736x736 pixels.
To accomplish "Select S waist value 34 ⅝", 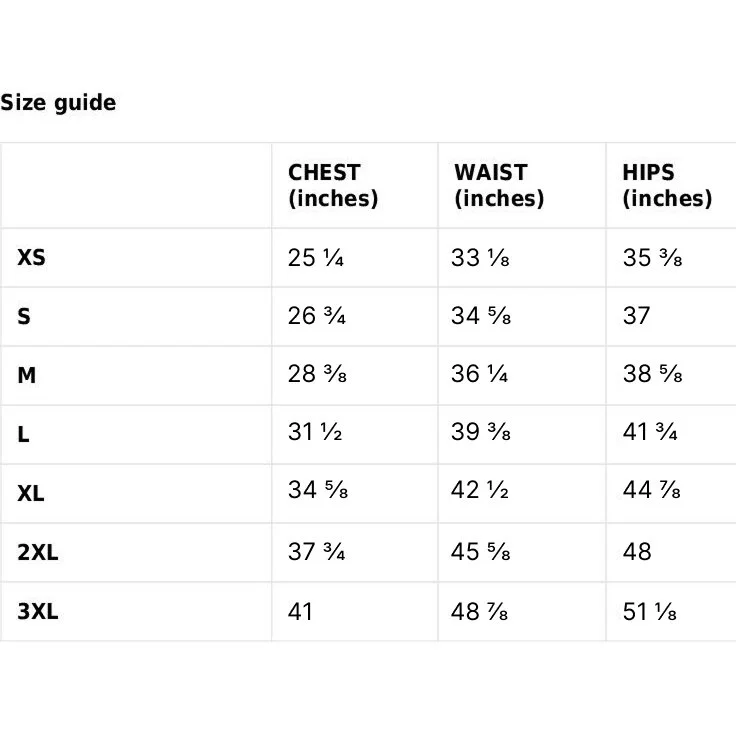I will (481, 315).
